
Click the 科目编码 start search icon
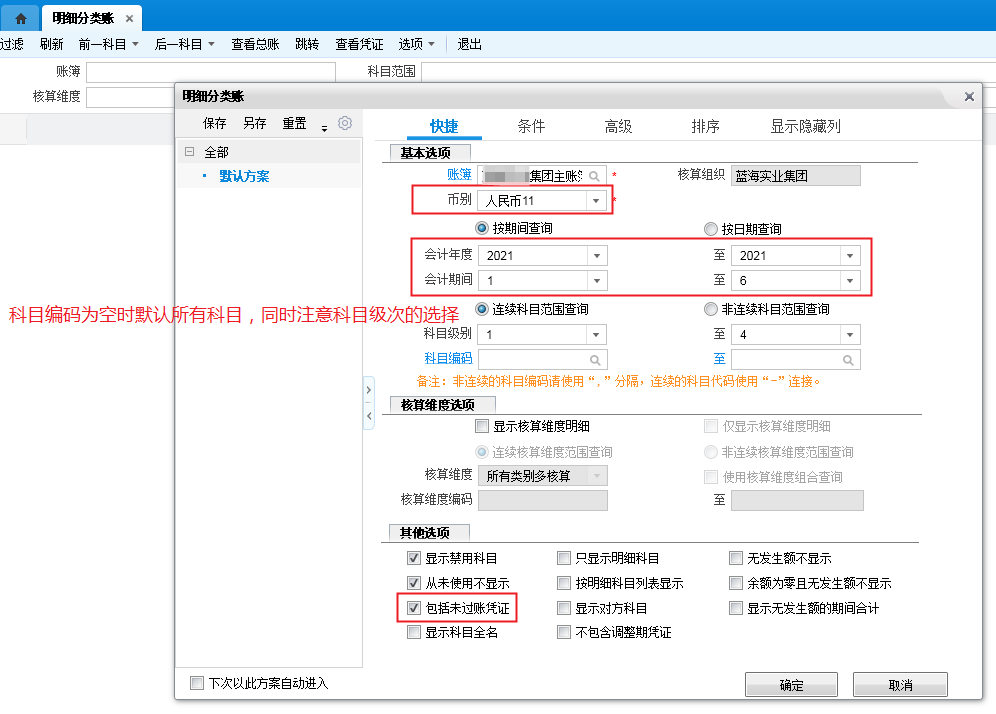(x=595, y=360)
